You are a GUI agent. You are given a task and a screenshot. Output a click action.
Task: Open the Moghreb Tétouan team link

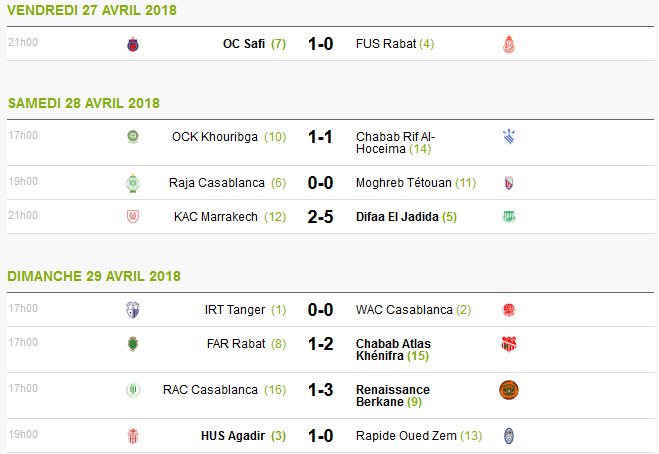404,183
